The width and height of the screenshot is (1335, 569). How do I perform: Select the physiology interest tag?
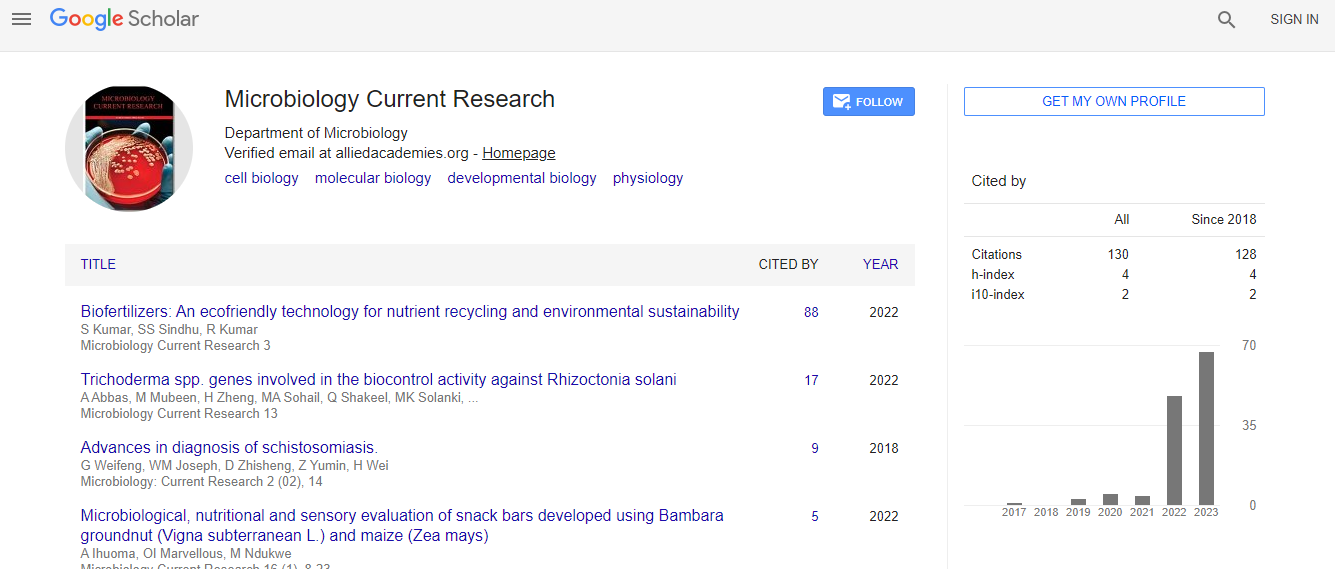[x=648, y=178]
